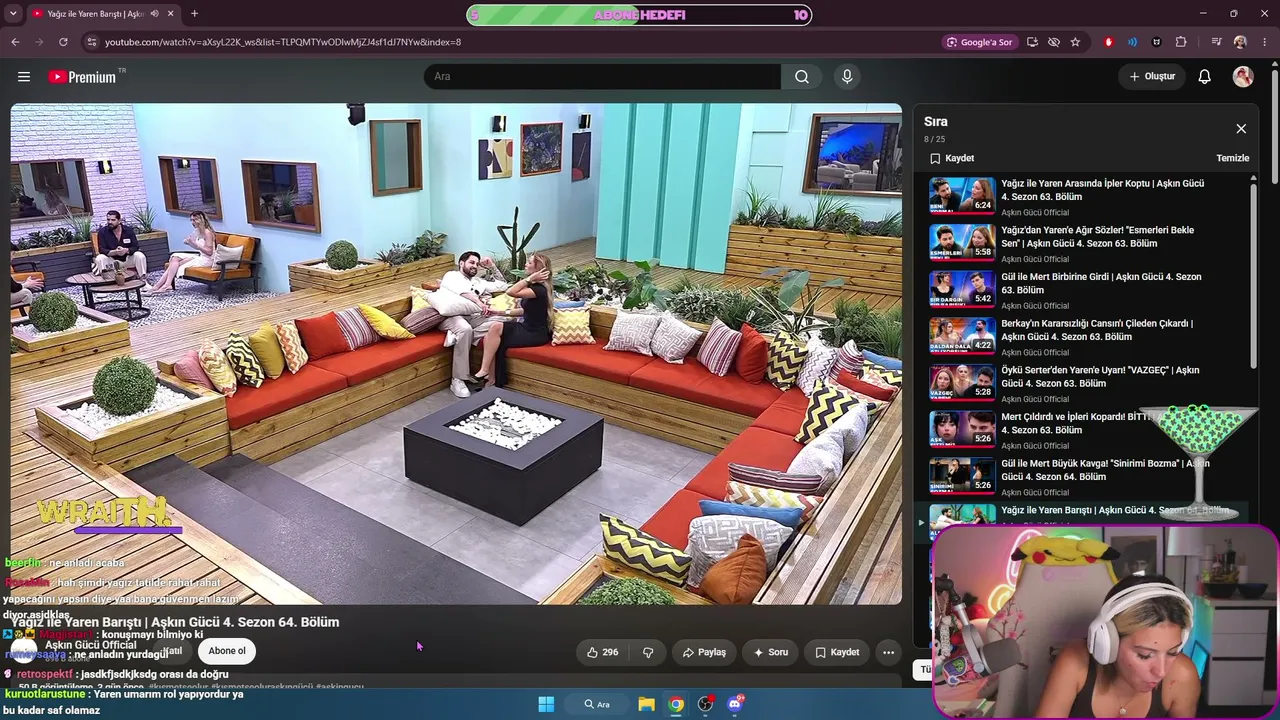Open the media controls icon
Screen dimensions: 1280x720
pos(1216,42)
